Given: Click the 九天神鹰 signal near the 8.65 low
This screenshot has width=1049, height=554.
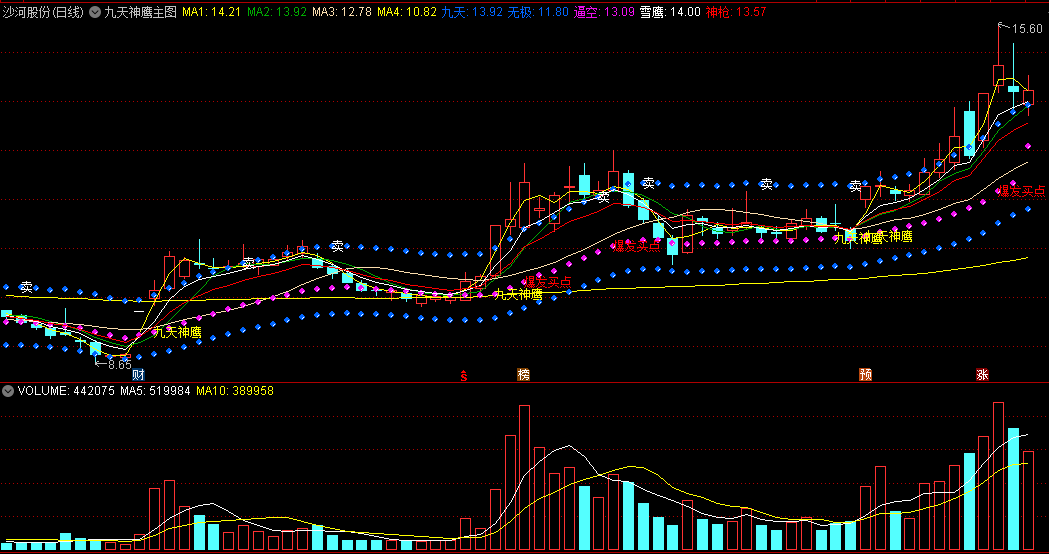Looking at the screenshot, I should (177, 333).
